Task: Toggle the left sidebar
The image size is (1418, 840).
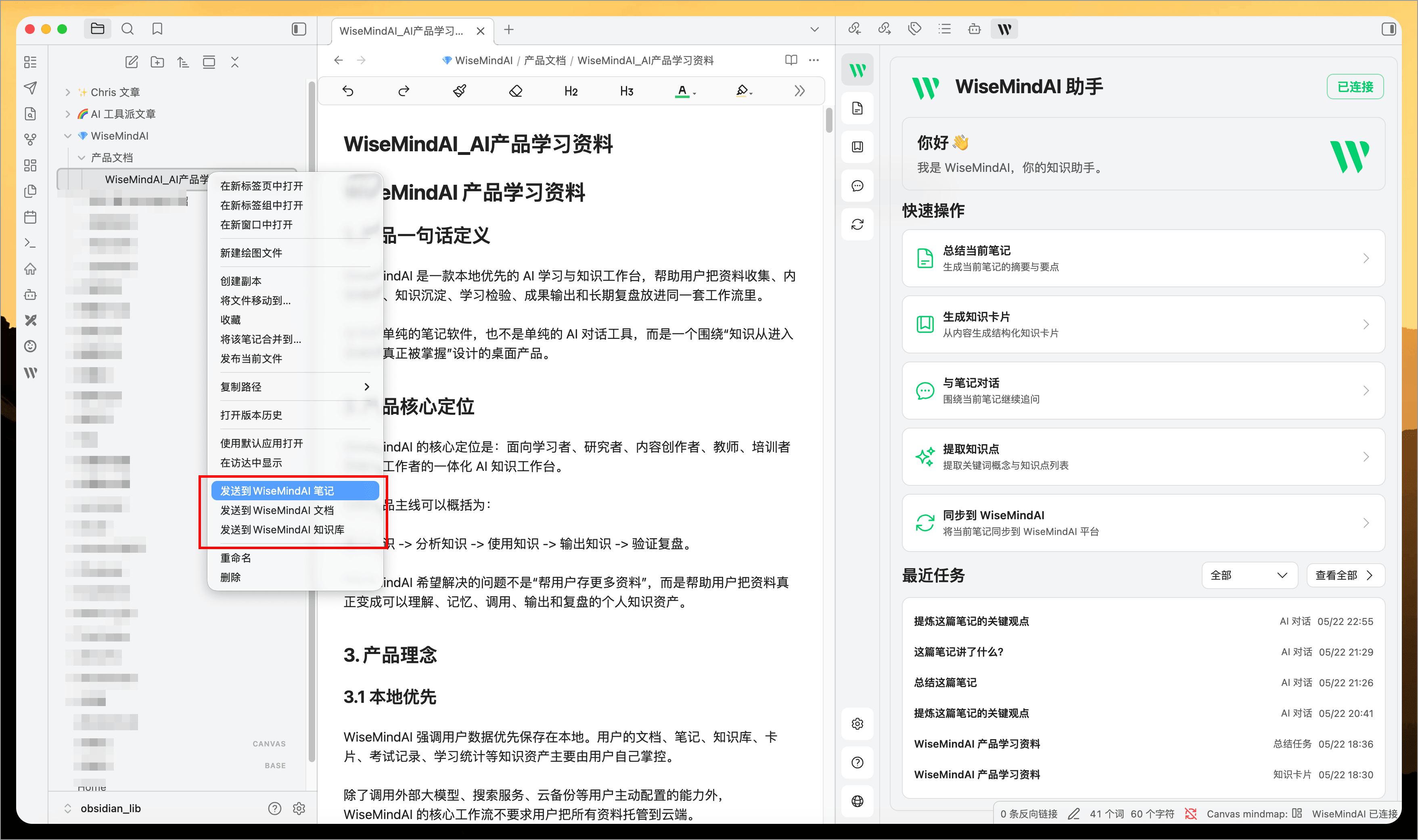Action: coord(299,29)
